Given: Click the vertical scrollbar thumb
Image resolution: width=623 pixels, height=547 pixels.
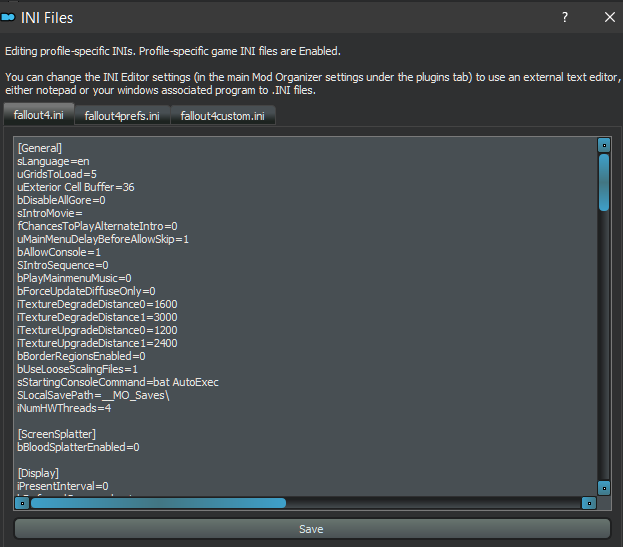Looking at the screenshot, I should (604, 182).
